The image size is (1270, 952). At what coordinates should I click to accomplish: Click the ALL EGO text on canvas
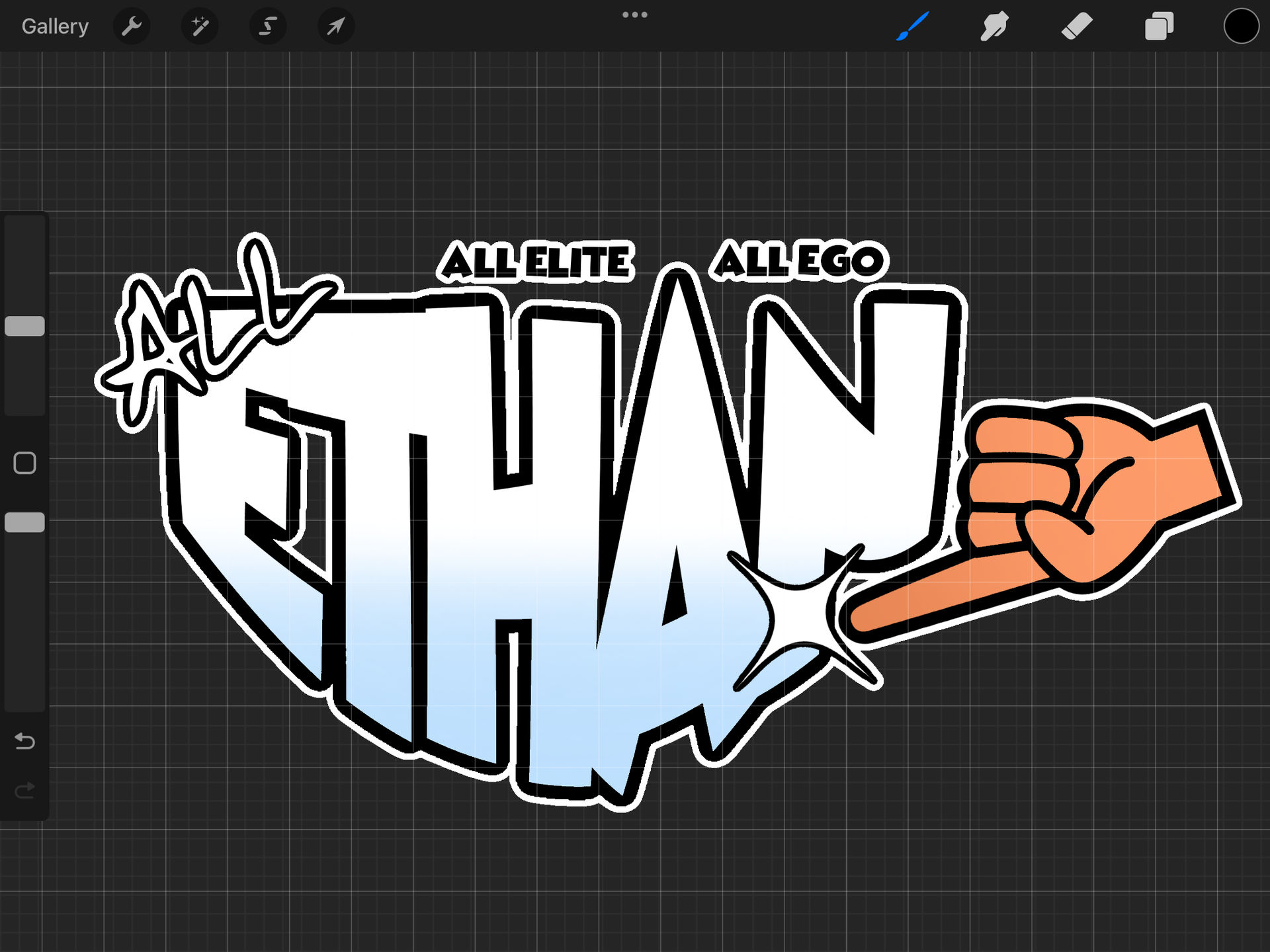pos(799,260)
